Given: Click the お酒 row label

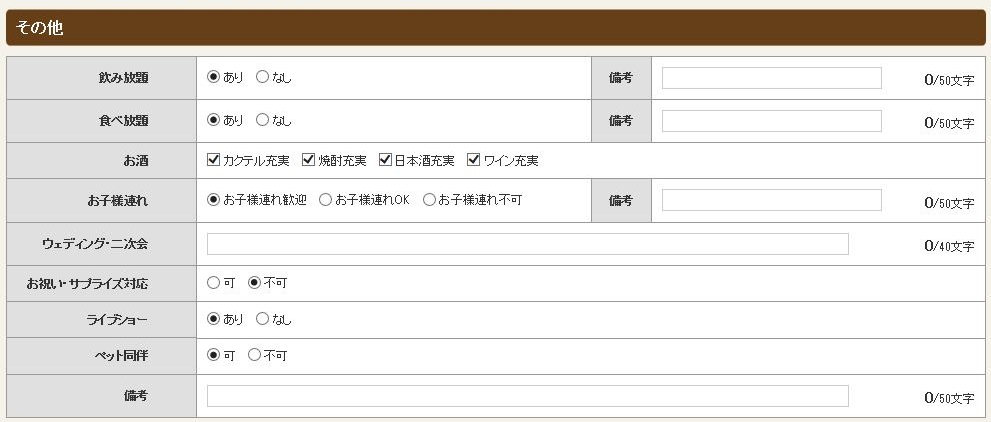Looking at the screenshot, I should tap(136, 160).
